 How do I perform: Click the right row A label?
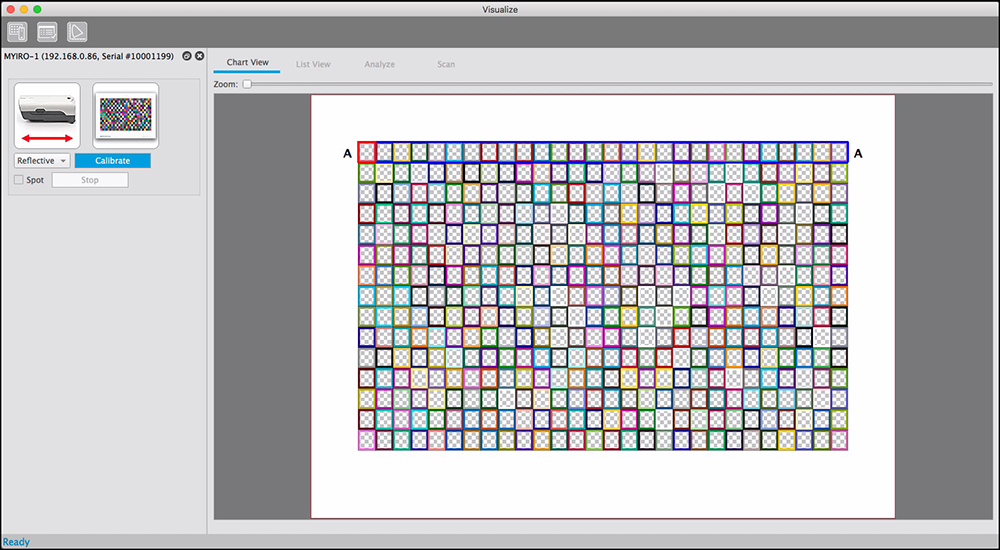[x=858, y=153]
